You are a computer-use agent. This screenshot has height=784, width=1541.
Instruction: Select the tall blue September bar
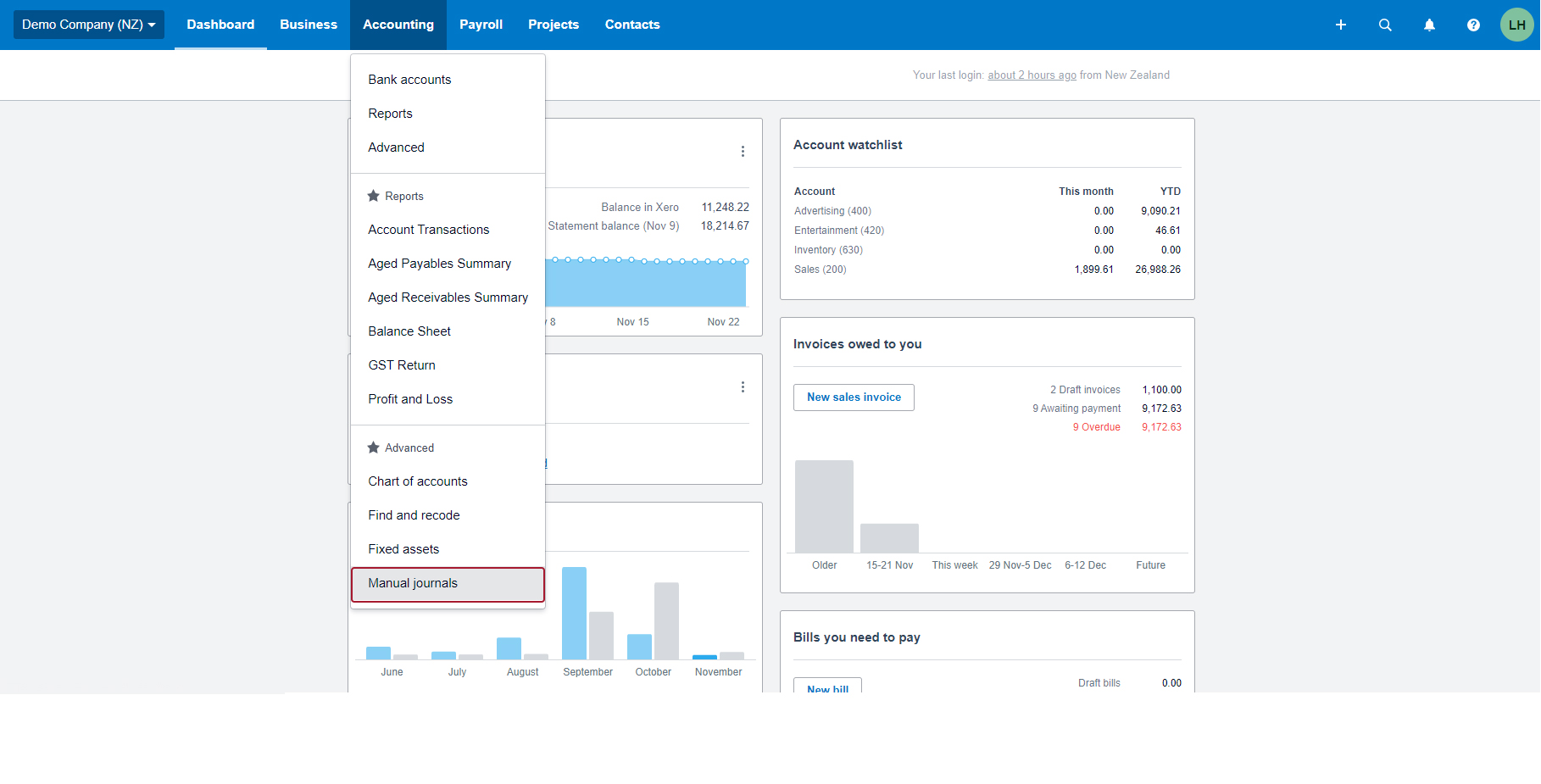(x=574, y=614)
